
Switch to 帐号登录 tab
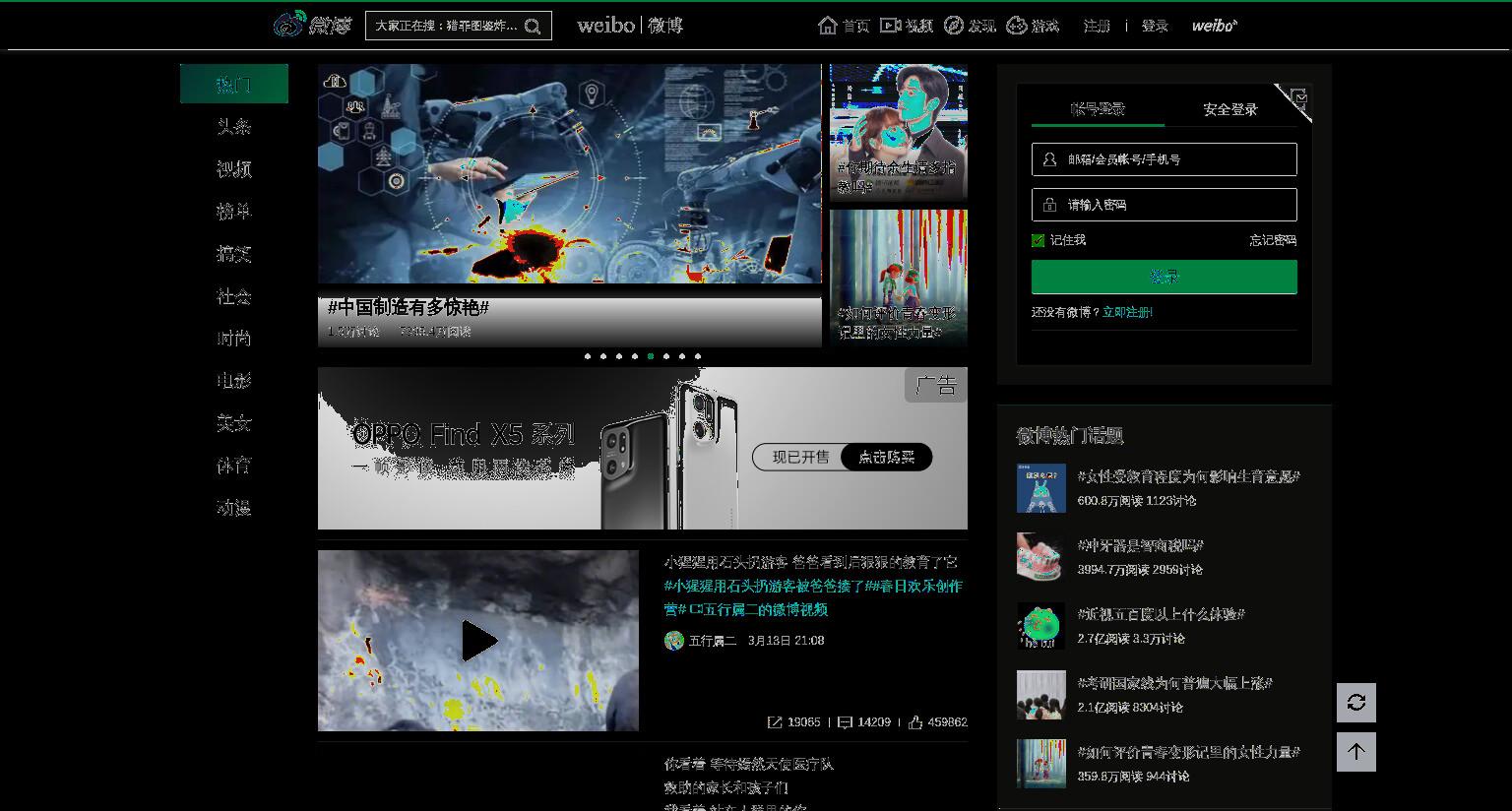click(x=1098, y=109)
